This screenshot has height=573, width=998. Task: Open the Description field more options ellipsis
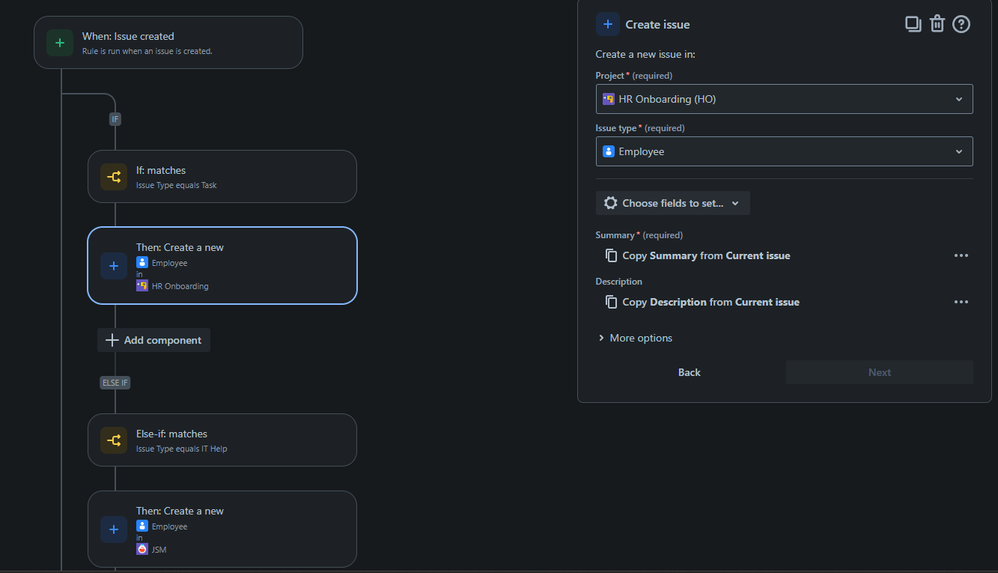pos(961,302)
